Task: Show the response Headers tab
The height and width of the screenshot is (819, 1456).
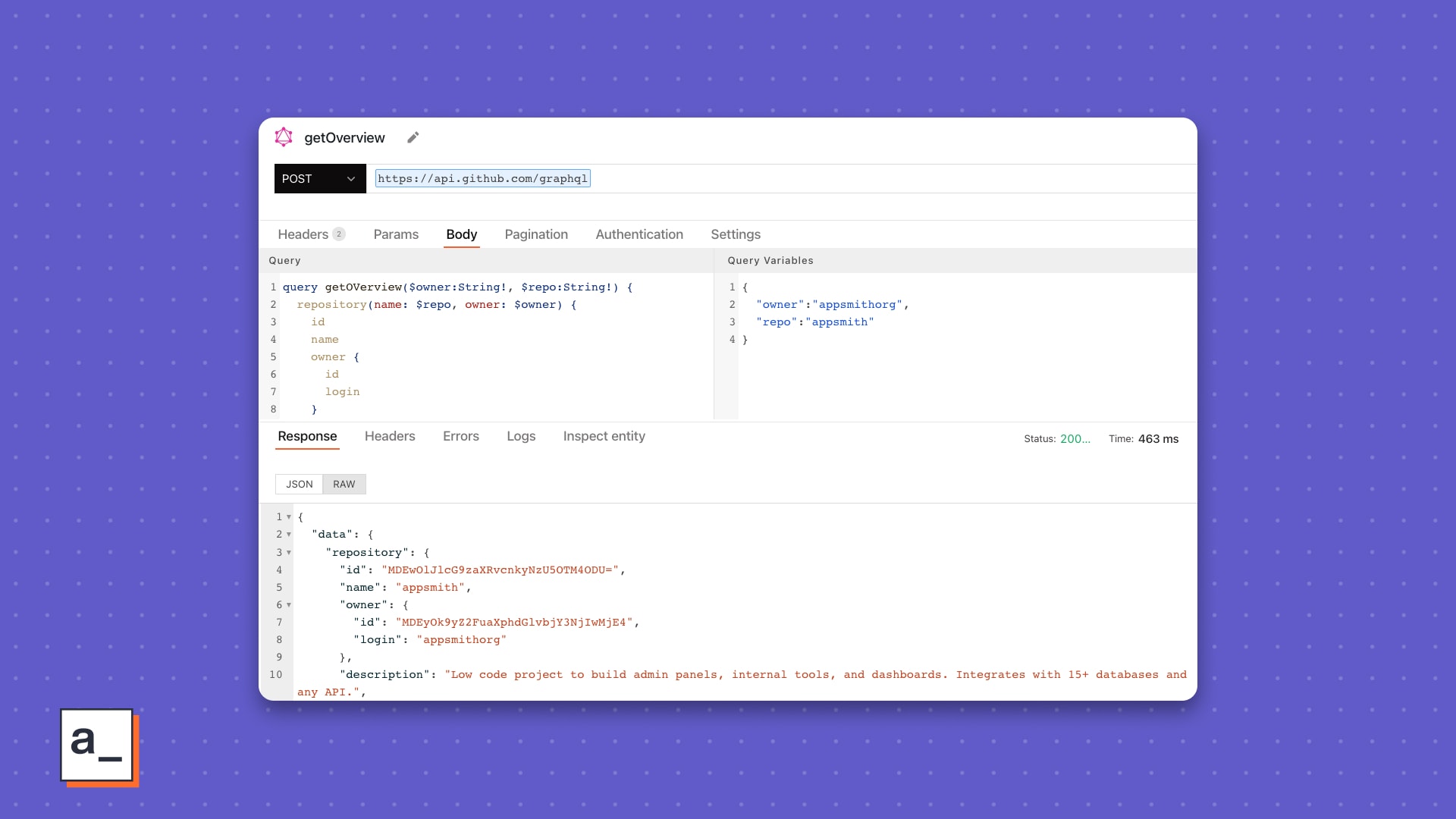Action: pos(389,436)
